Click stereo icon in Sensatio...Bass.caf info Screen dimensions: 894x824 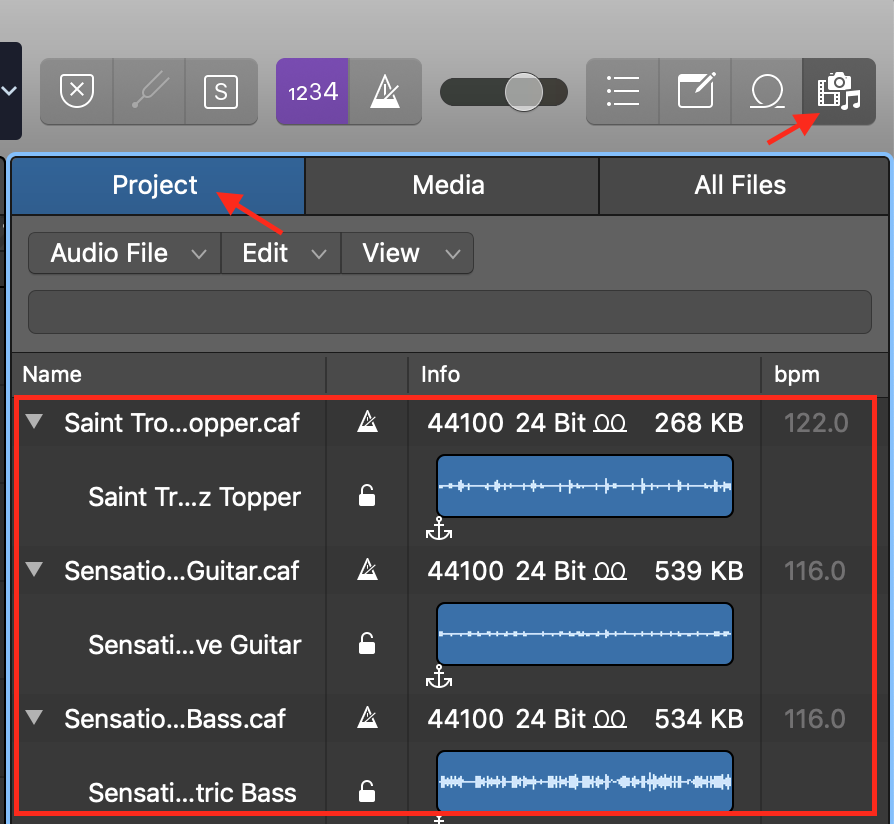(610, 719)
